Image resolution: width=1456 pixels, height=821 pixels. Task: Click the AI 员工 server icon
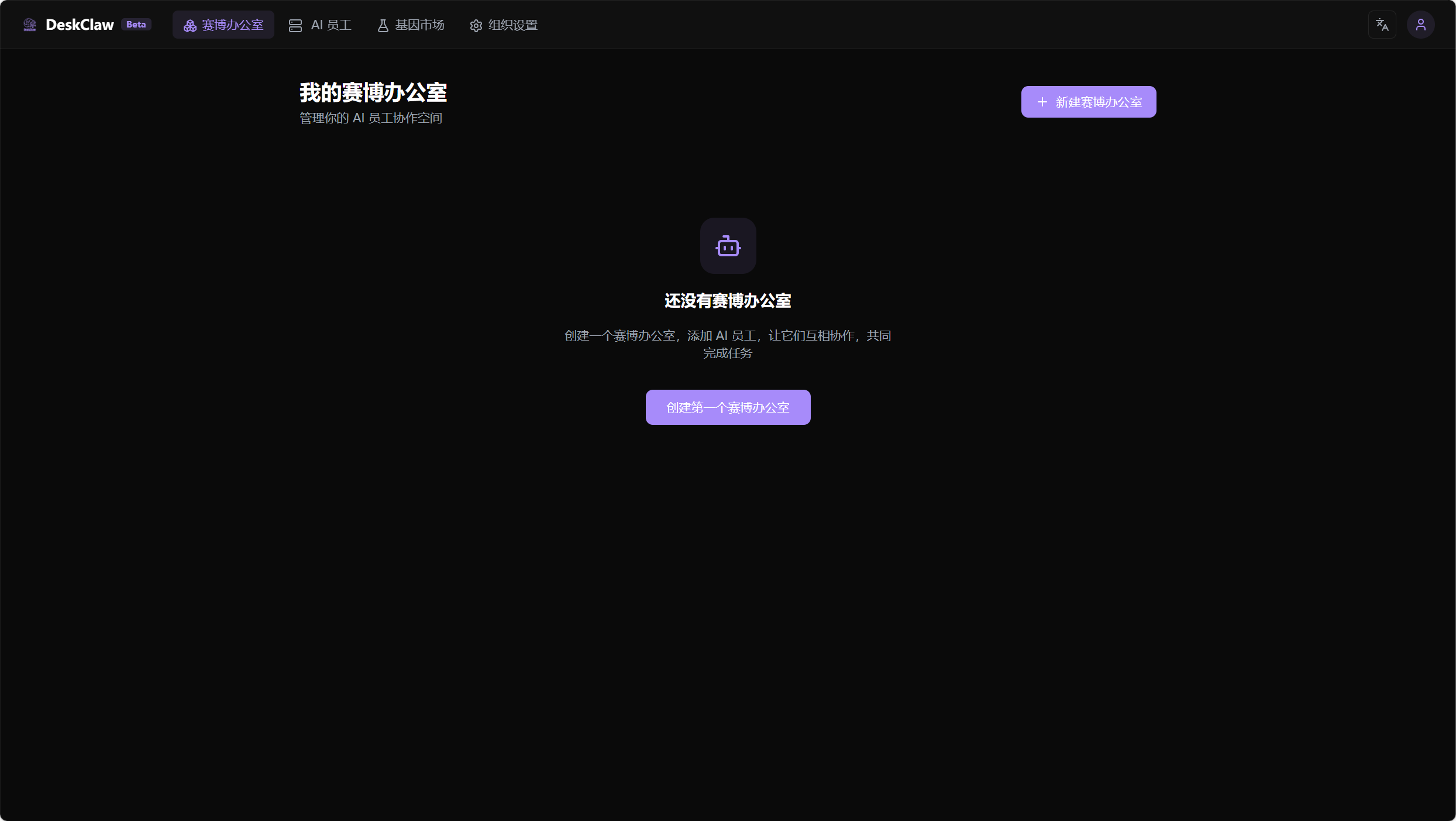295,26
